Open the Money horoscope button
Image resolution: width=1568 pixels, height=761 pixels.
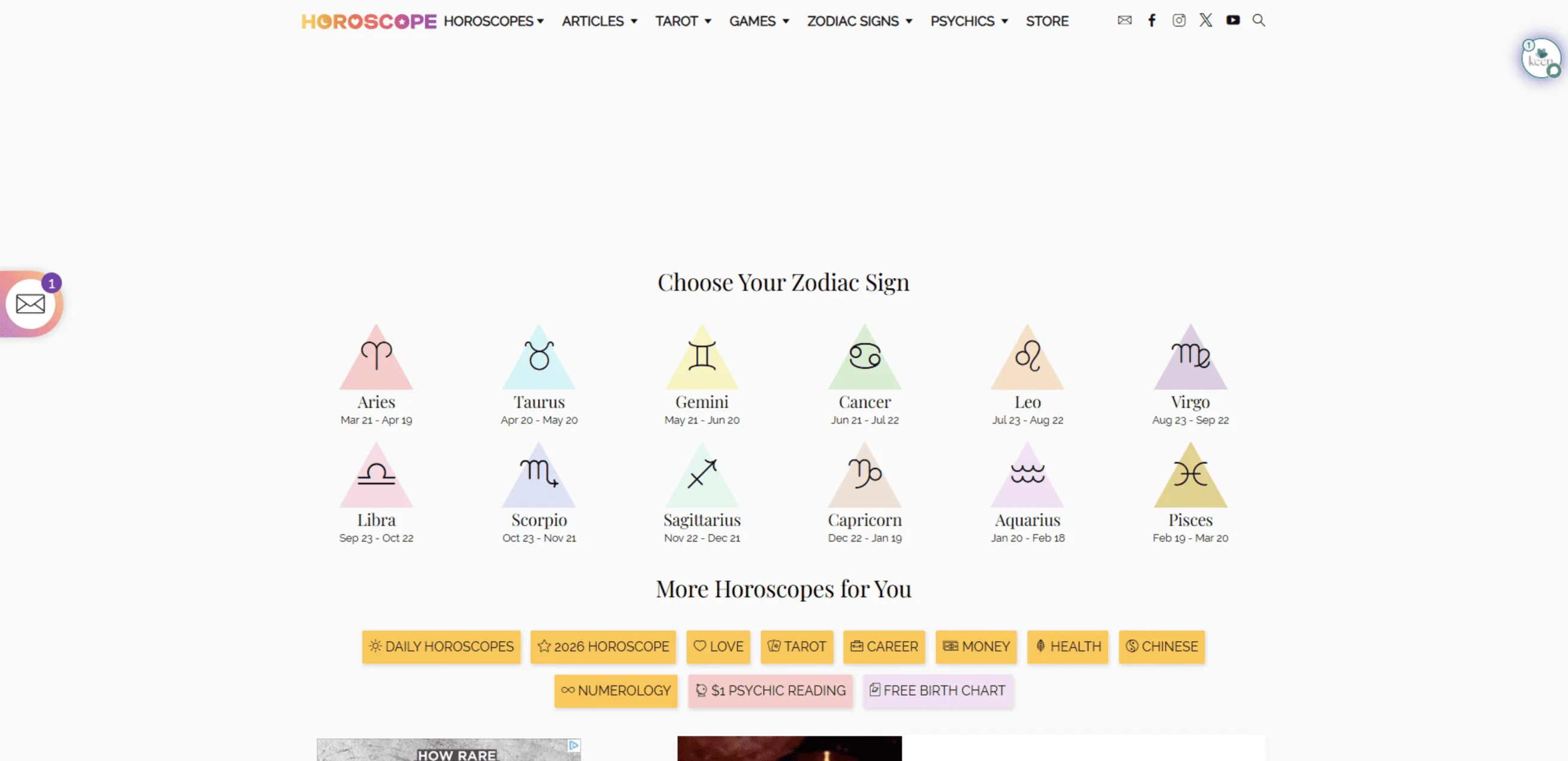pos(976,647)
